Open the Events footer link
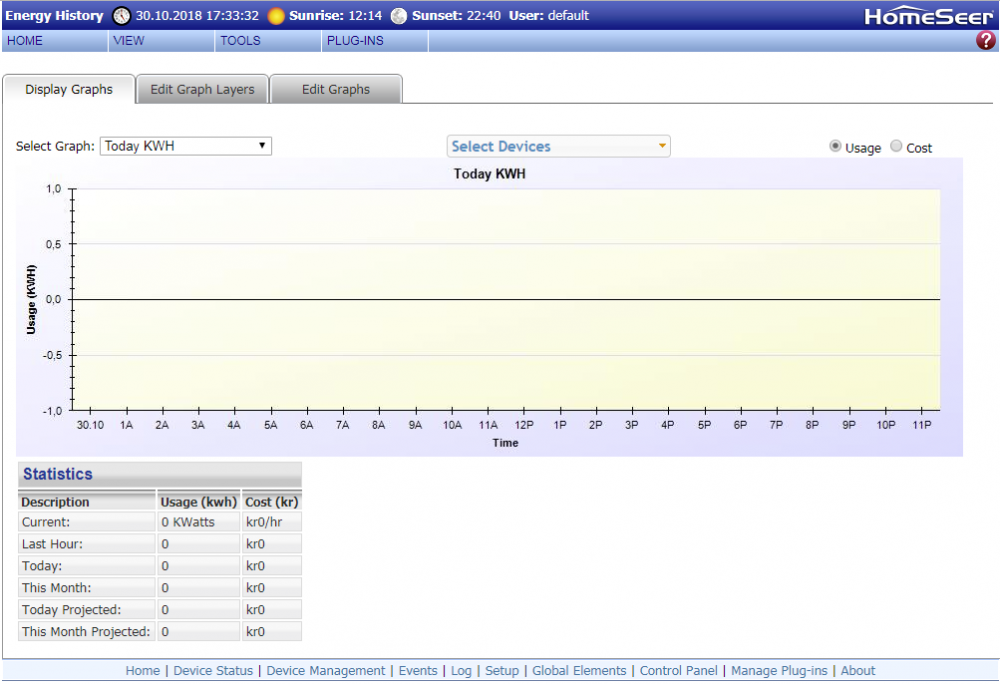 click(418, 671)
